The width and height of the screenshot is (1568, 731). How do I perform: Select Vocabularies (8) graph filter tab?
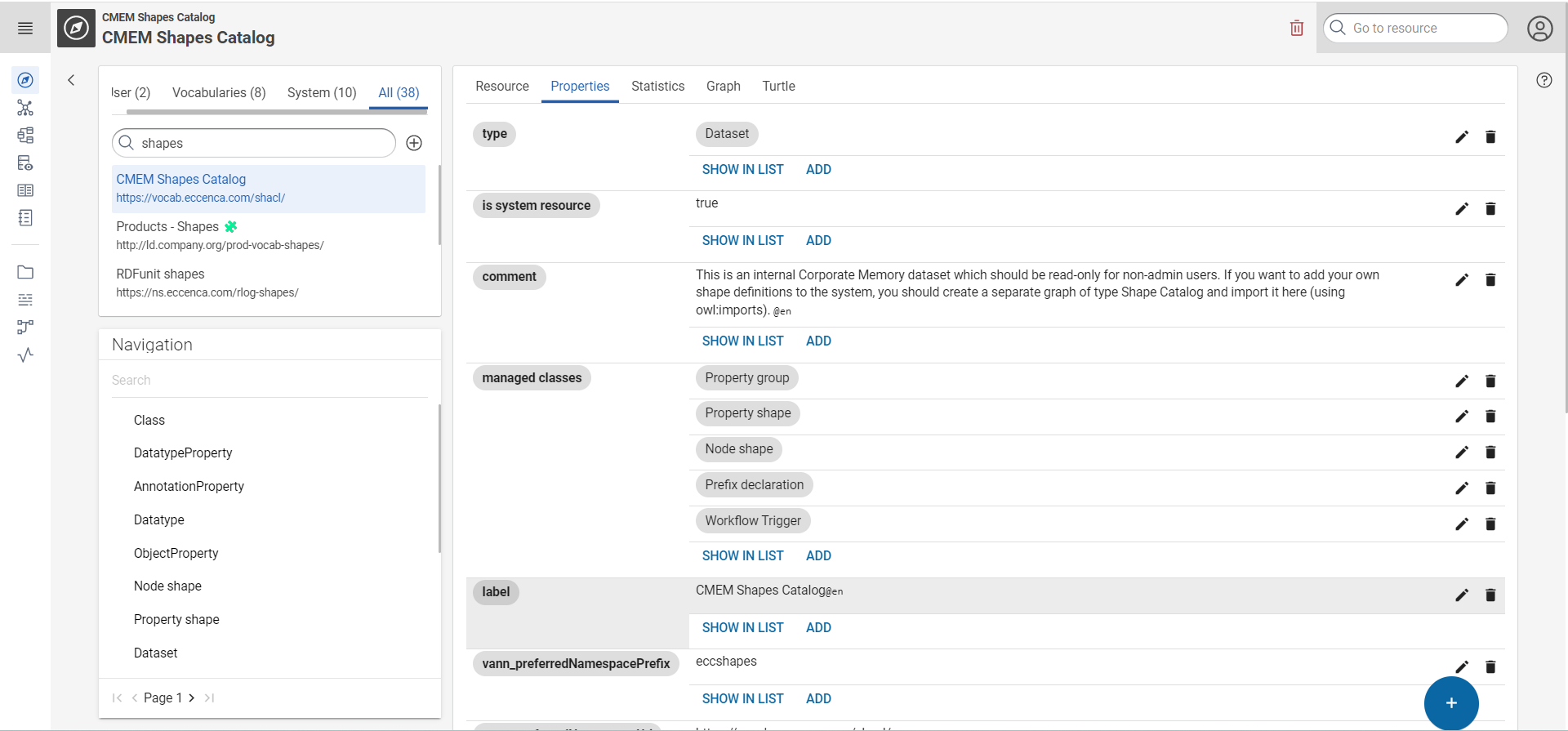pos(219,92)
